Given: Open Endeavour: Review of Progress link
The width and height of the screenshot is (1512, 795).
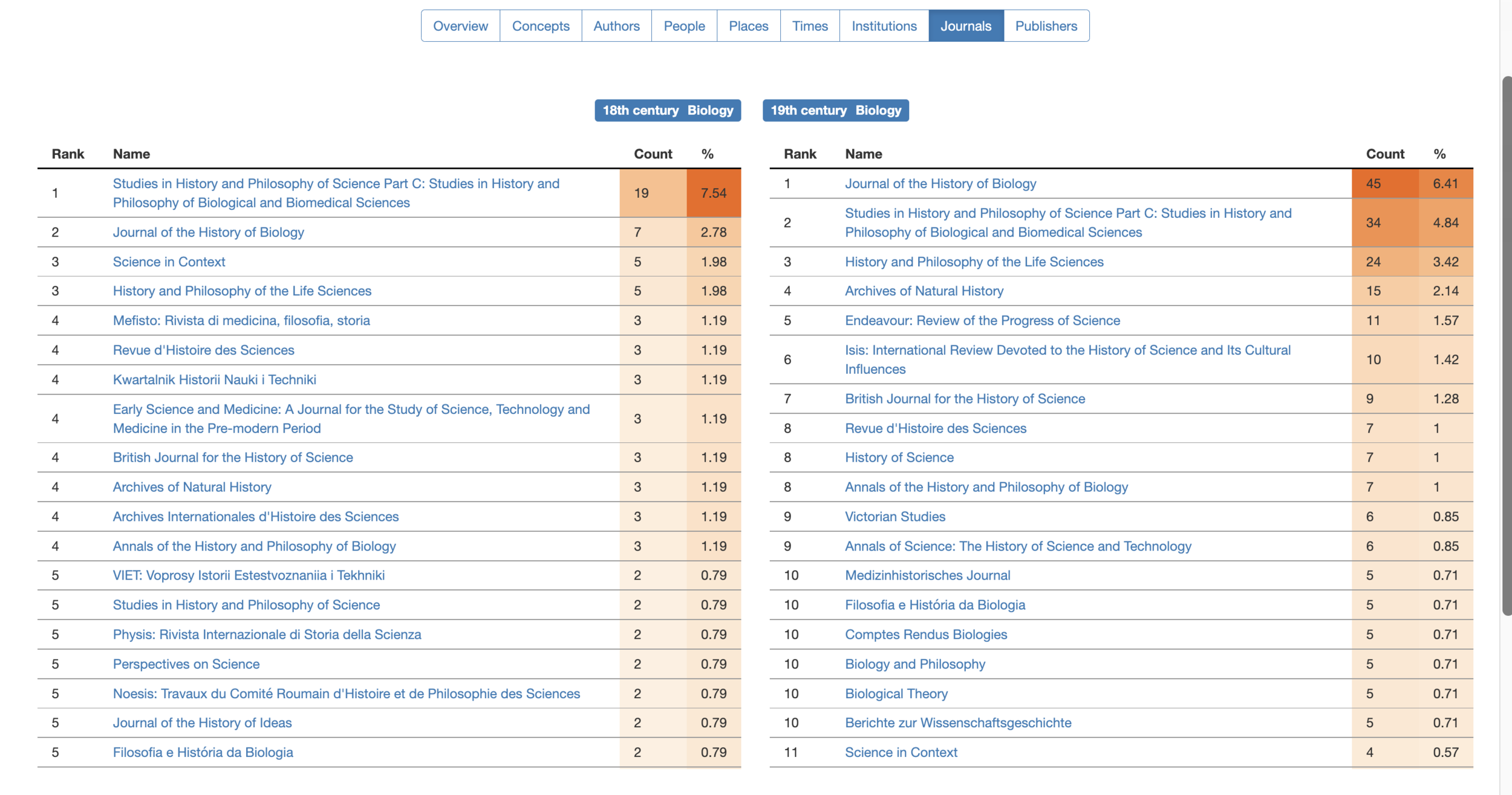Looking at the screenshot, I should (982, 321).
